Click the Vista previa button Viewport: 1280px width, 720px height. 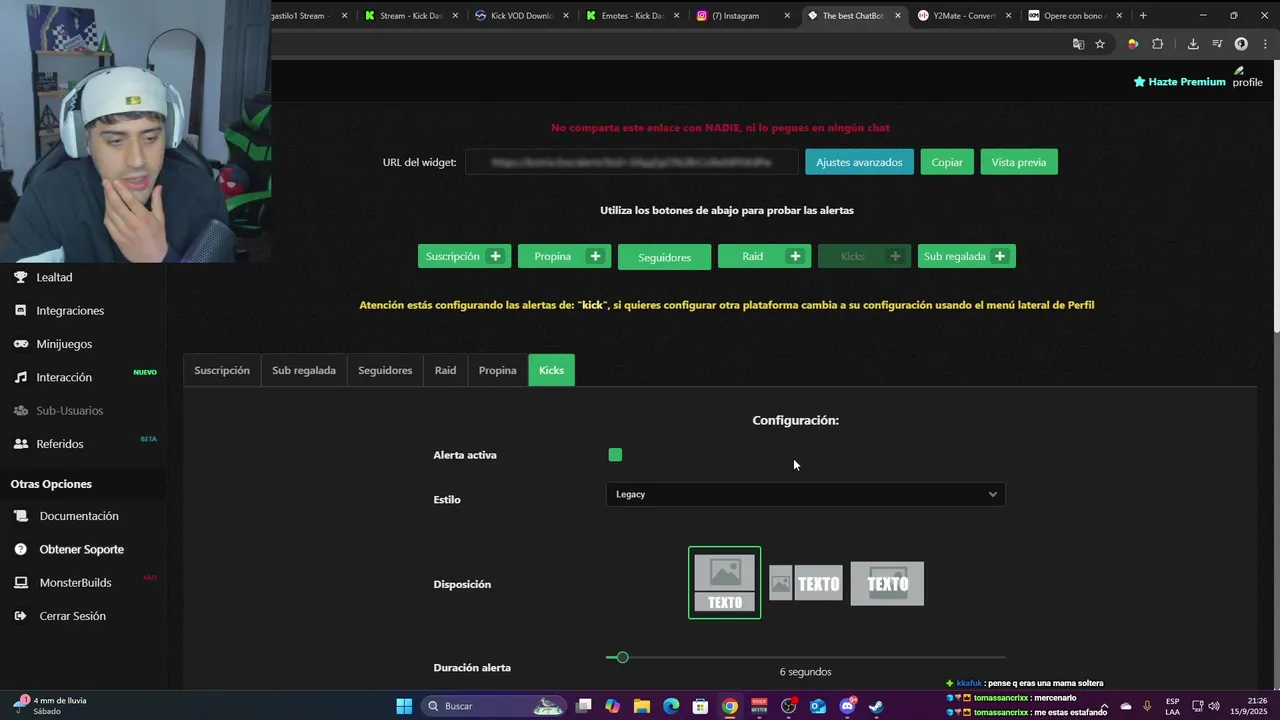coord(1019,162)
